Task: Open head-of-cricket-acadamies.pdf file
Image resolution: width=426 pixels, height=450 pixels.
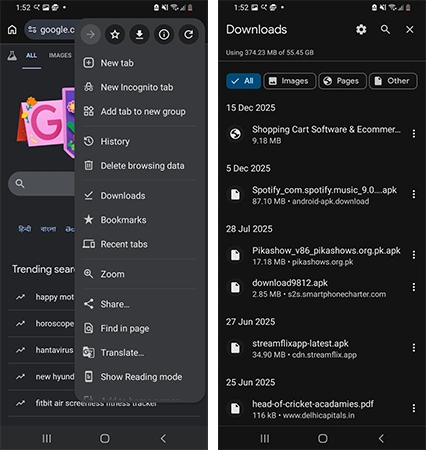Action: pyautogui.click(x=315, y=409)
